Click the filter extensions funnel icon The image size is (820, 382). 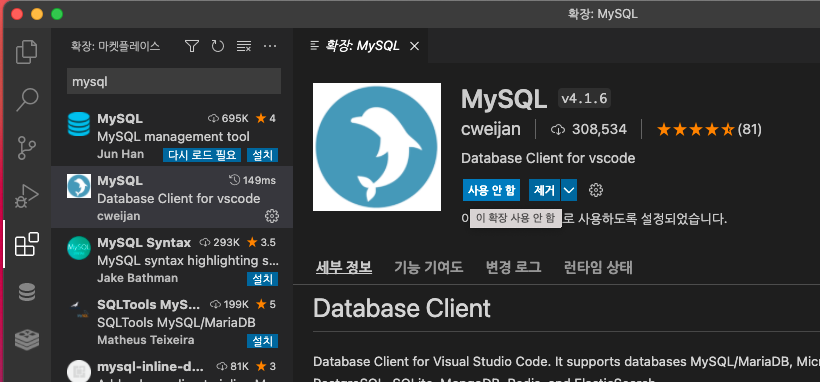[x=192, y=47]
